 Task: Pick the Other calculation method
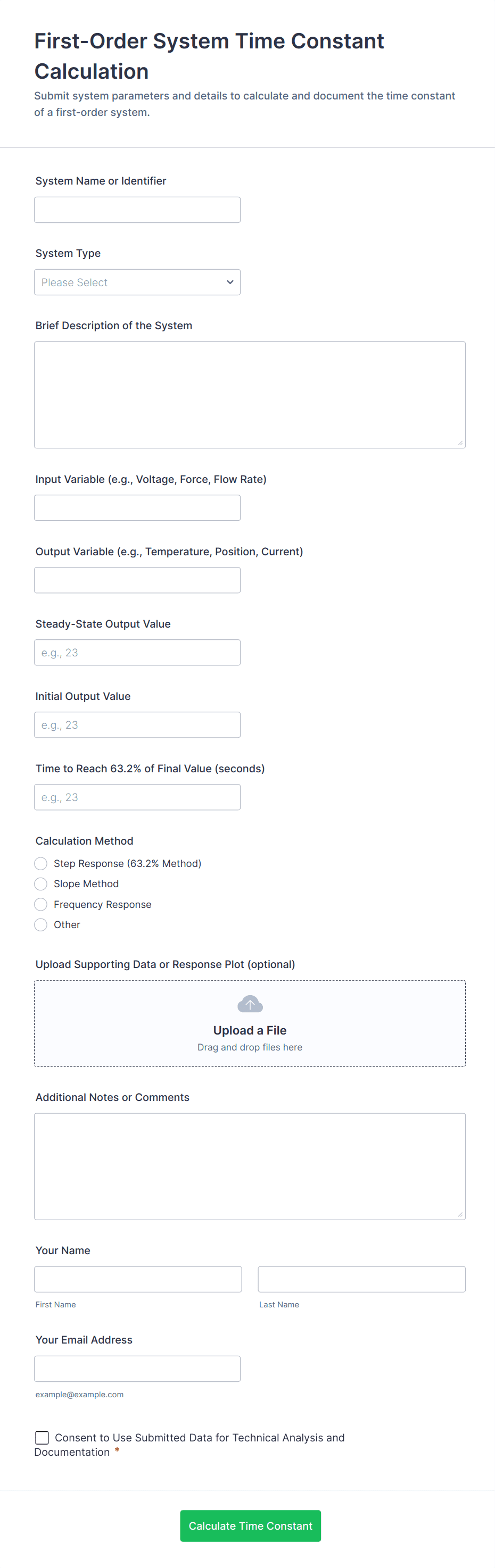pos(41,924)
